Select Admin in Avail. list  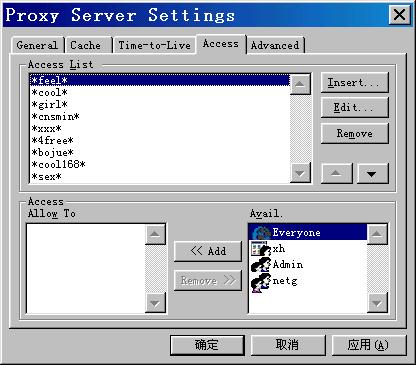pyautogui.click(x=308, y=265)
